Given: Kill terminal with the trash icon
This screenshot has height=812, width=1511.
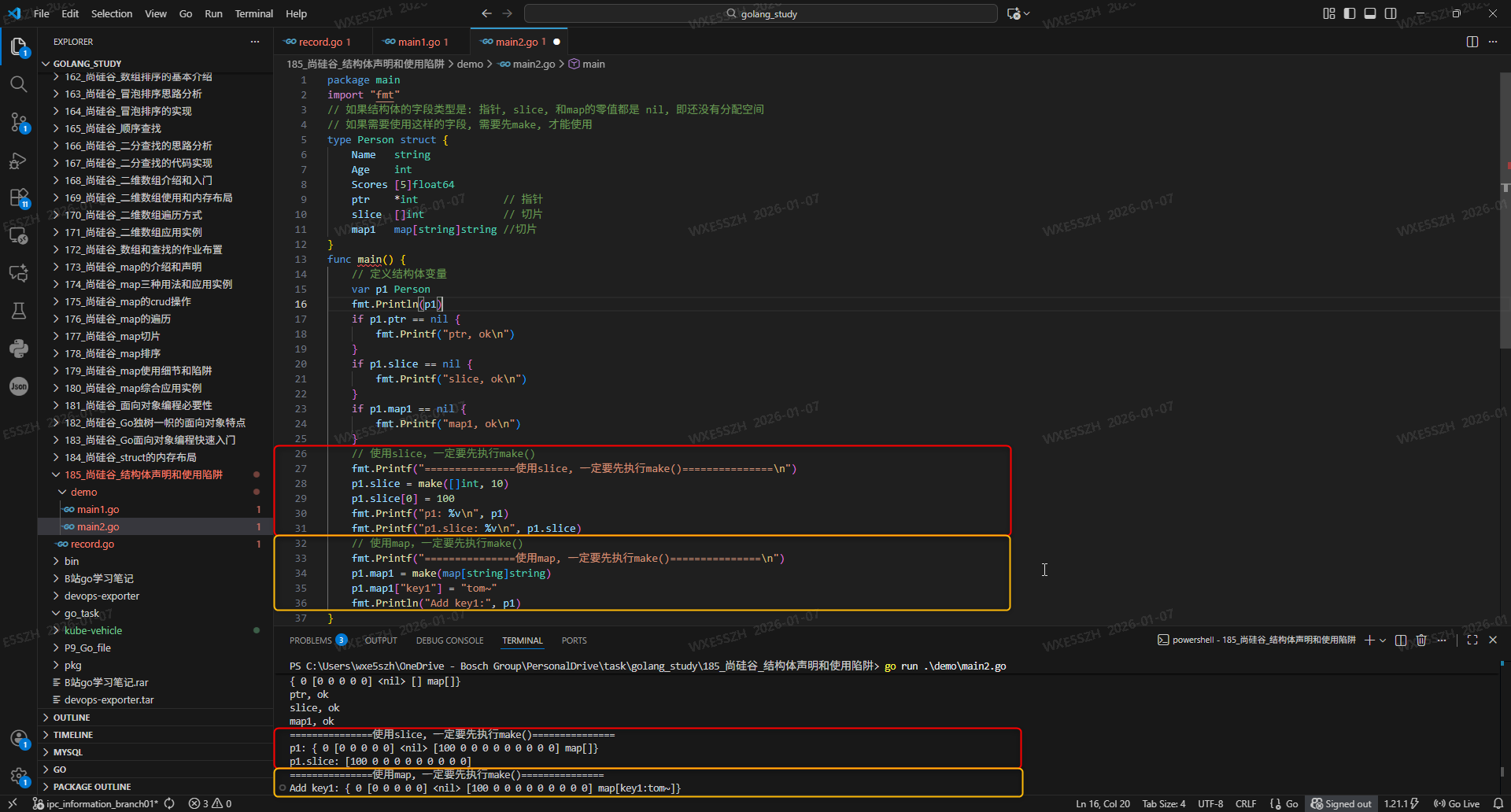Looking at the screenshot, I should [x=1421, y=640].
